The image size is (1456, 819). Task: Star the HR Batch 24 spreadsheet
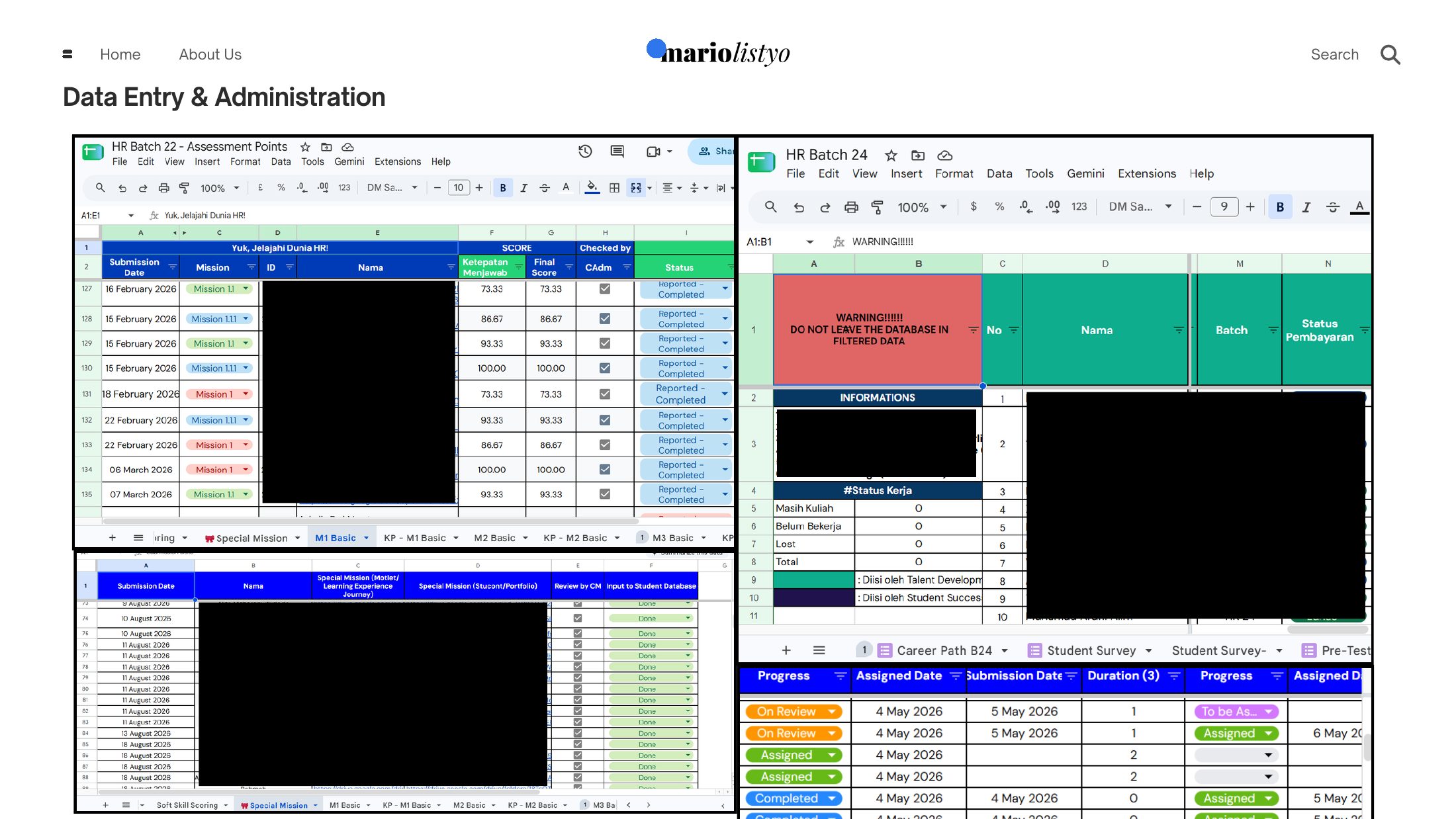coord(891,155)
